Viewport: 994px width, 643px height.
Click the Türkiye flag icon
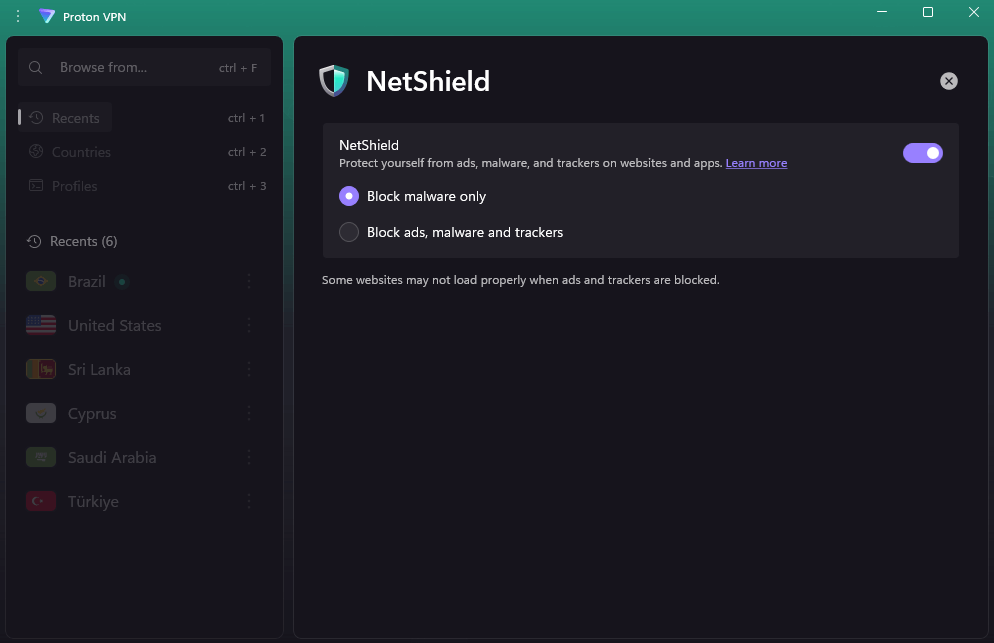[41, 501]
